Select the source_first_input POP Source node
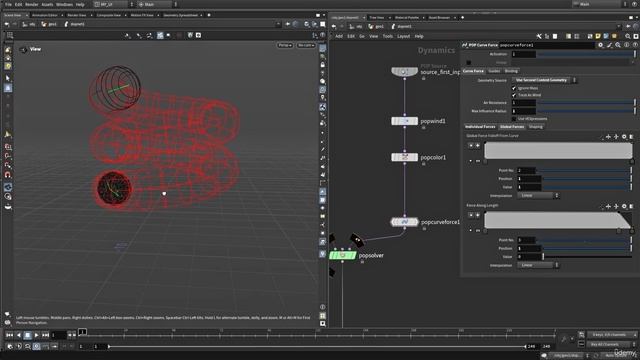The image size is (640, 360). 404,72
